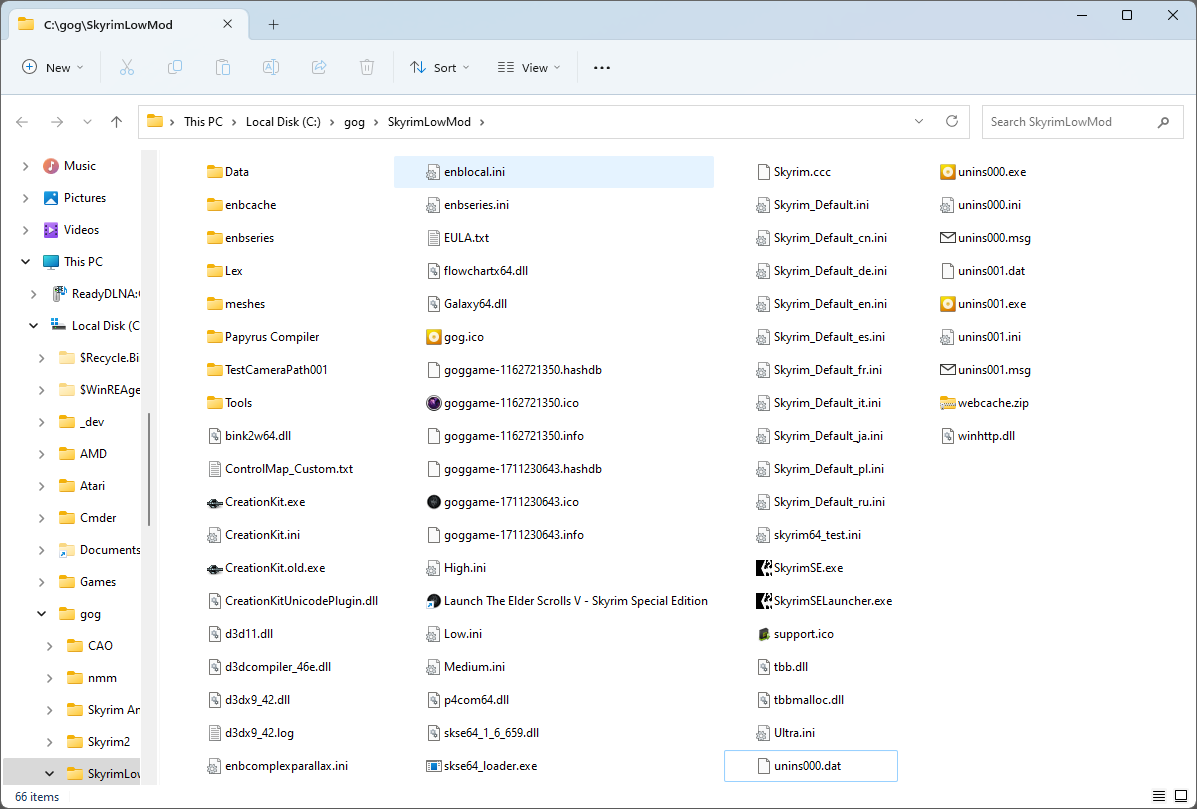Switch to large icons view in status bar
Viewport: 1197px width, 809px height.
tap(1181, 796)
